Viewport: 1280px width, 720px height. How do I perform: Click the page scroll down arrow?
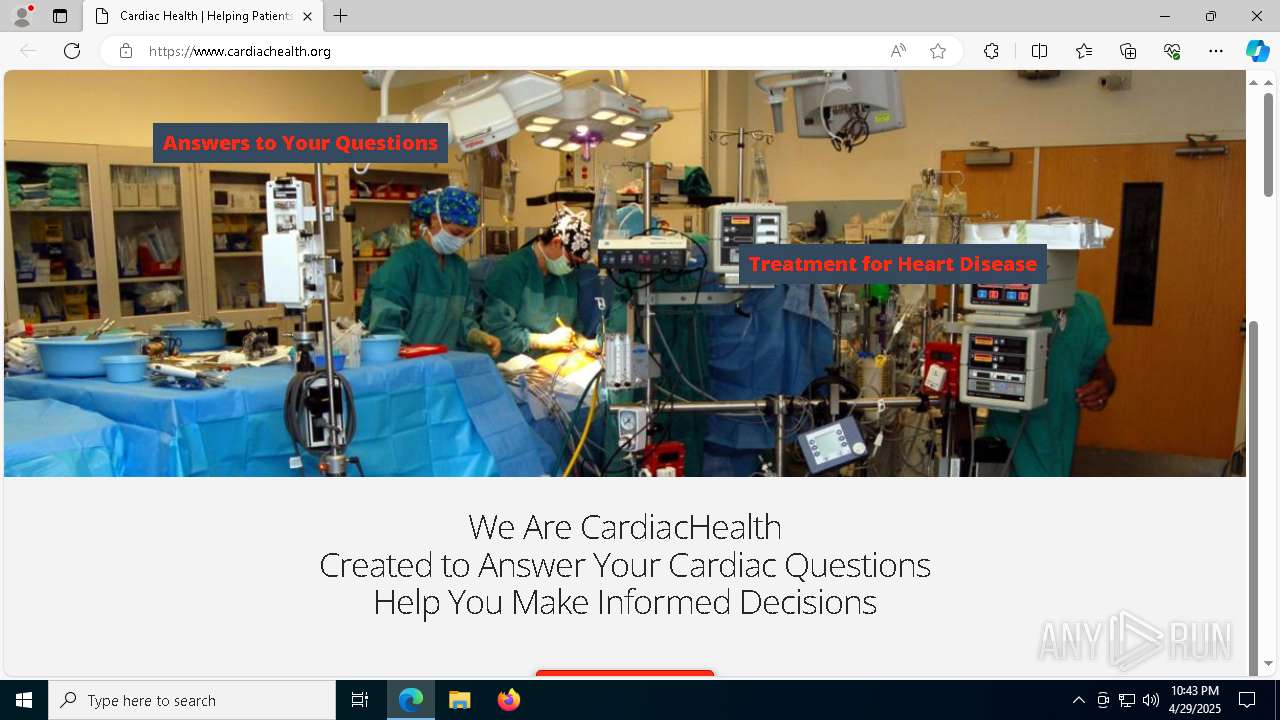pyautogui.click(x=1268, y=663)
